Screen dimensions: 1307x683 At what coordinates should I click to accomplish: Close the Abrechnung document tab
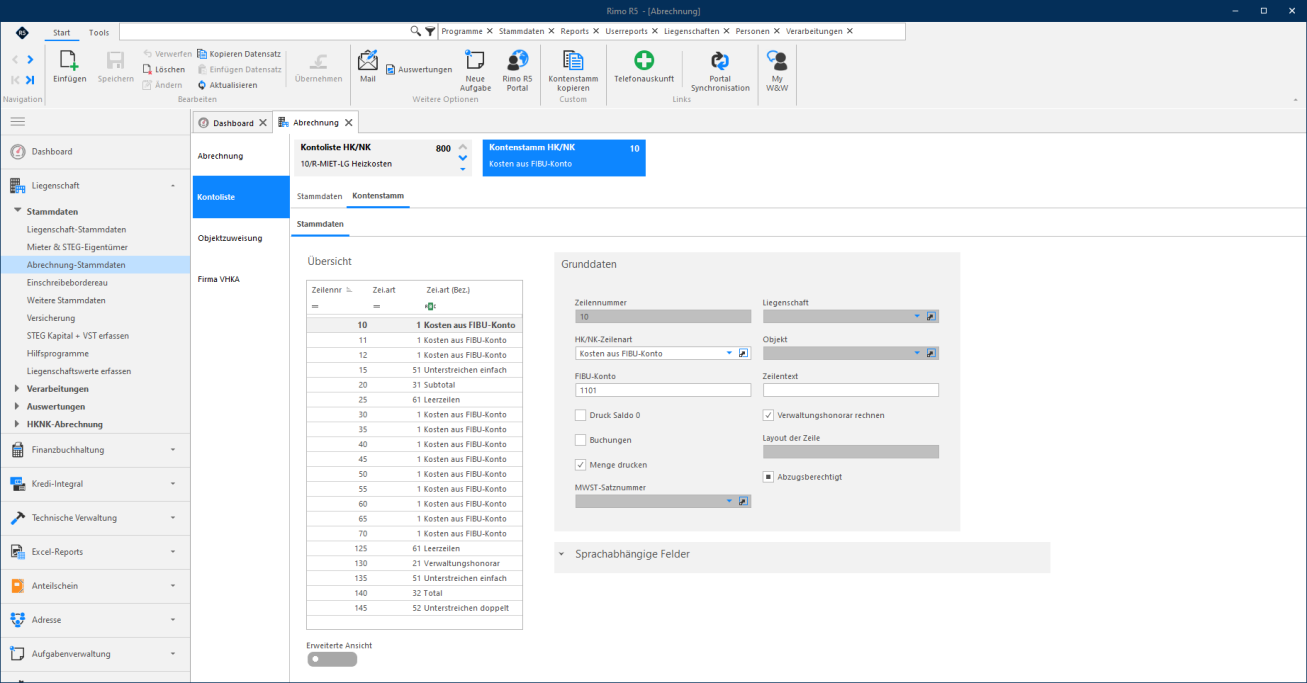click(x=349, y=123)
